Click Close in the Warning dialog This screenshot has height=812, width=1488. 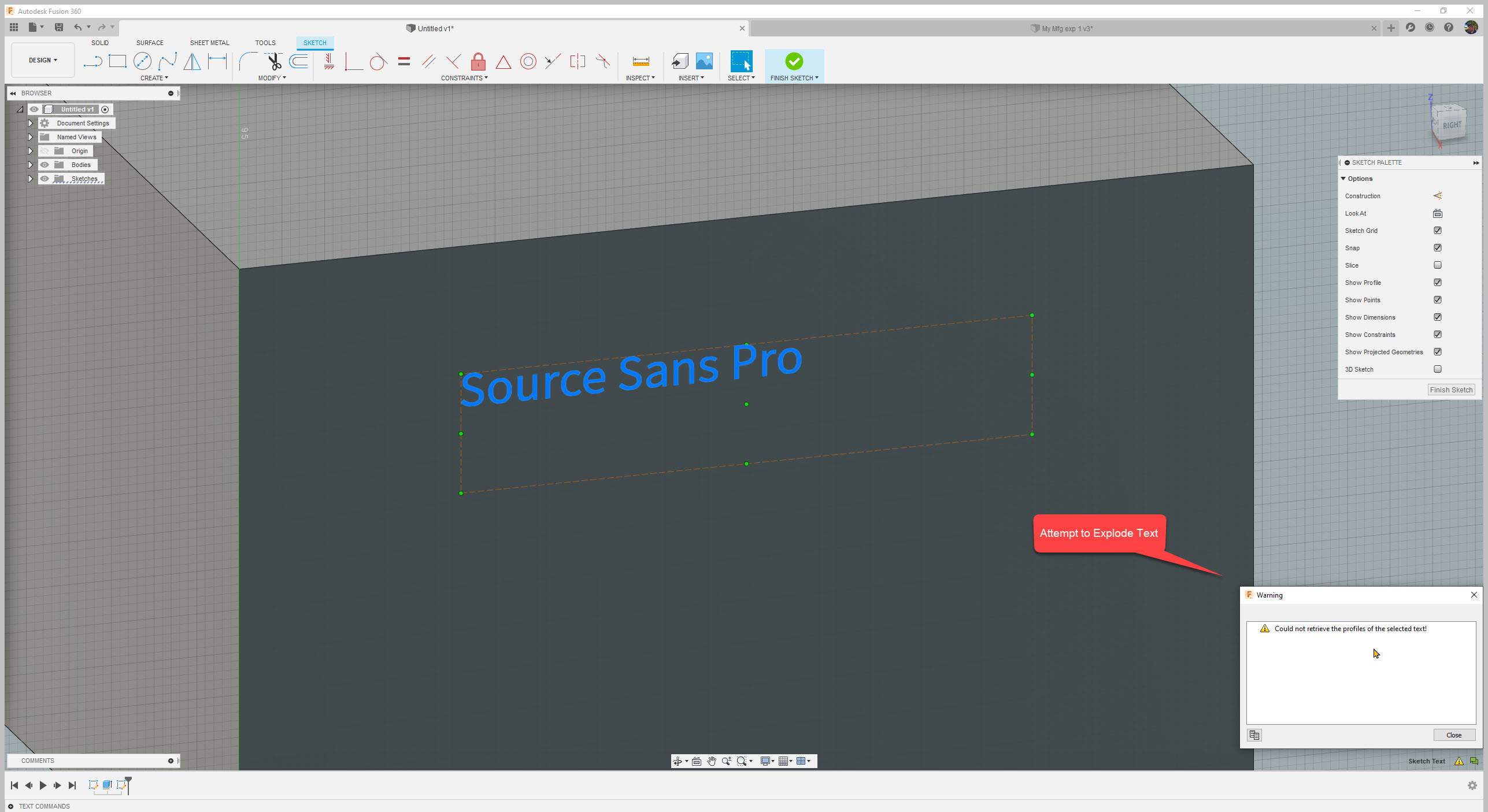tap(1453, 735)
